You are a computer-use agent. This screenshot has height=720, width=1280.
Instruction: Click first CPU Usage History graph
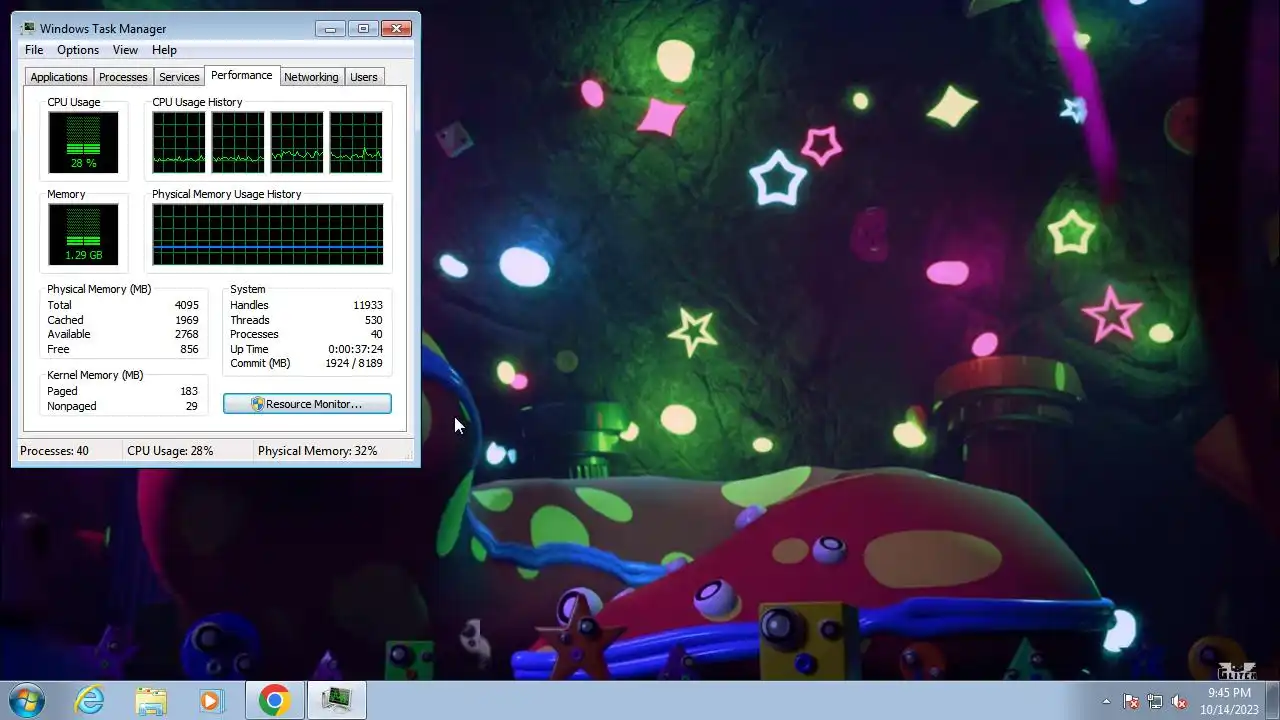point(179,142)
